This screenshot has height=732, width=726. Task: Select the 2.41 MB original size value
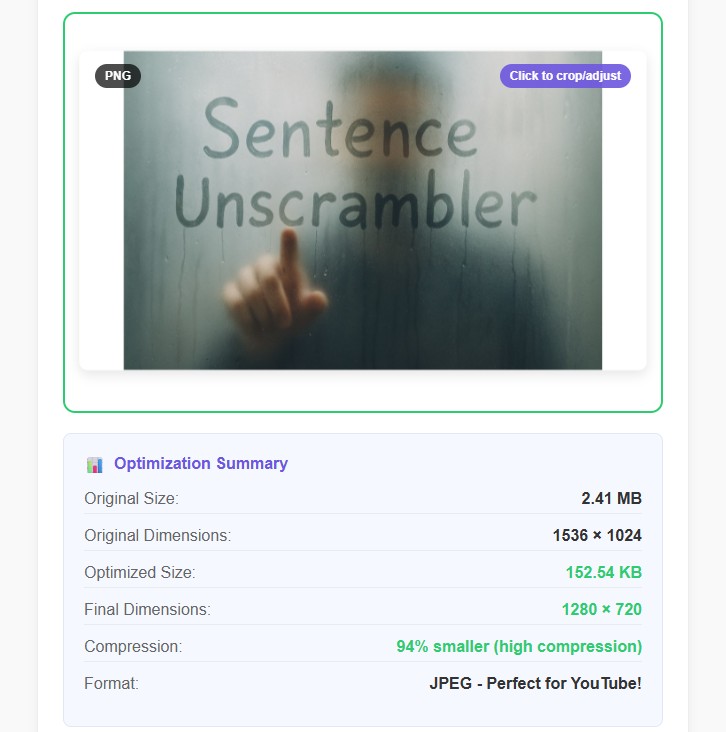pos(611,498)
